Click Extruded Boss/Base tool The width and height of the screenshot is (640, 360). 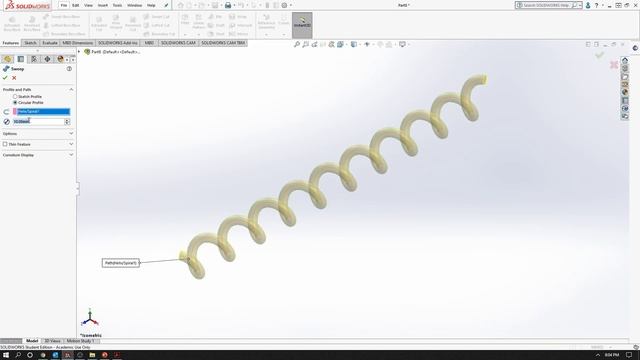(x=12, y=24)
